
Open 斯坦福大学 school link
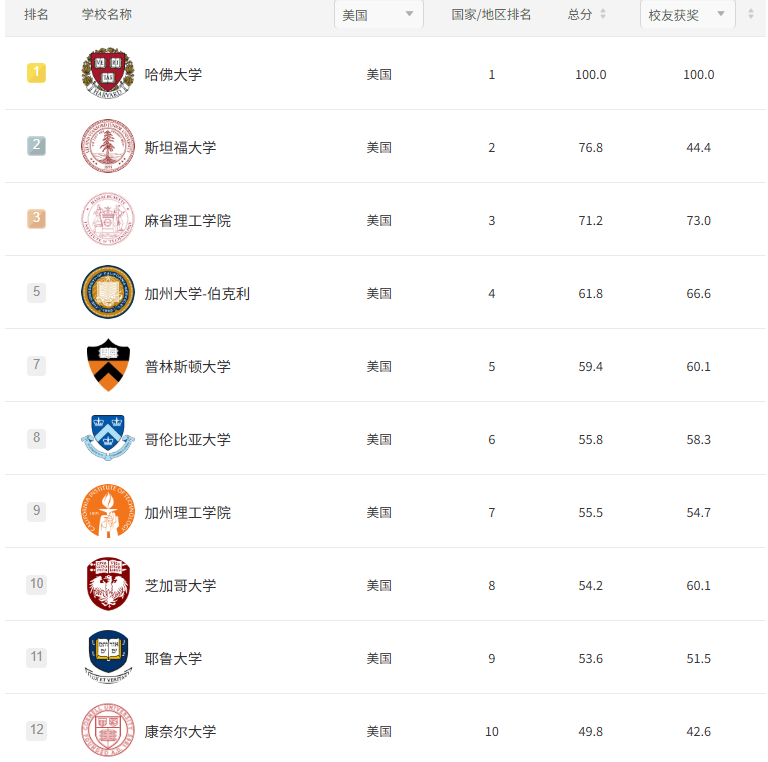pyautogui.click(x=180, y=147)
